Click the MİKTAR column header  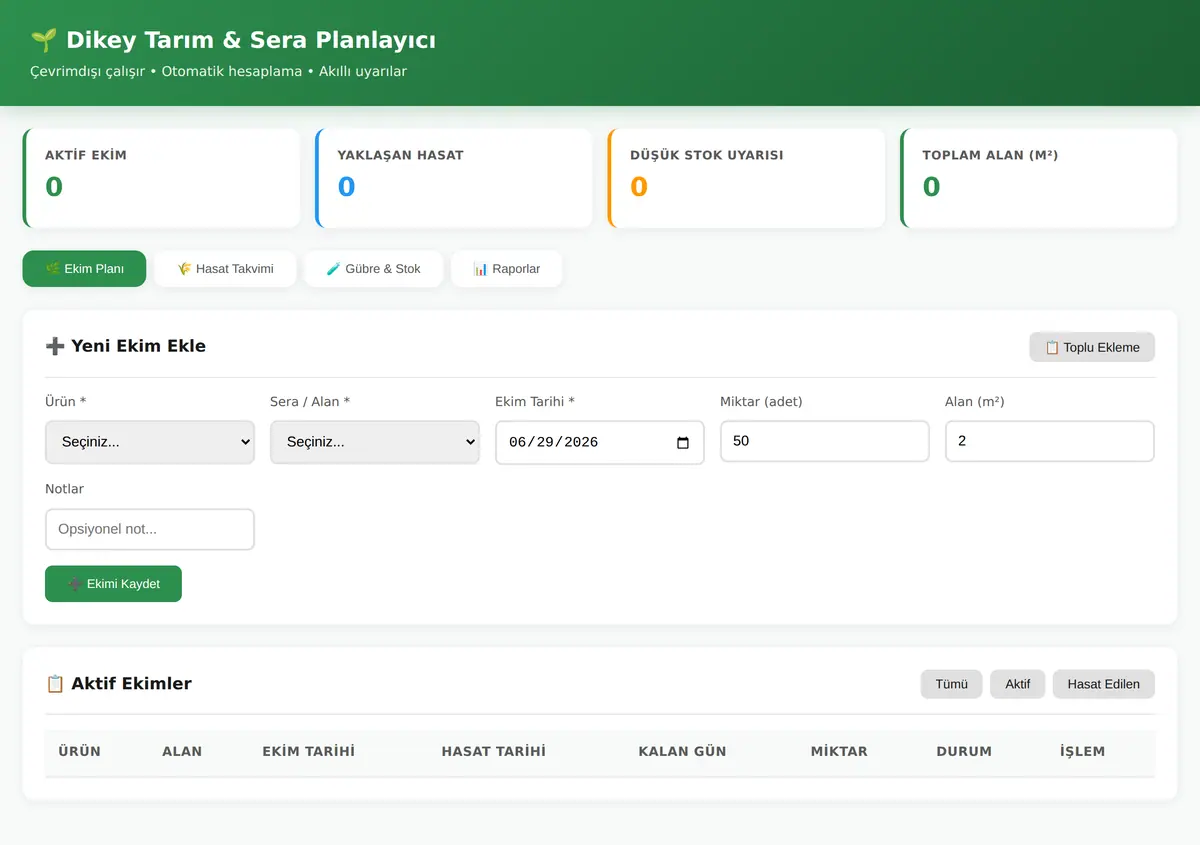point(839,751)
